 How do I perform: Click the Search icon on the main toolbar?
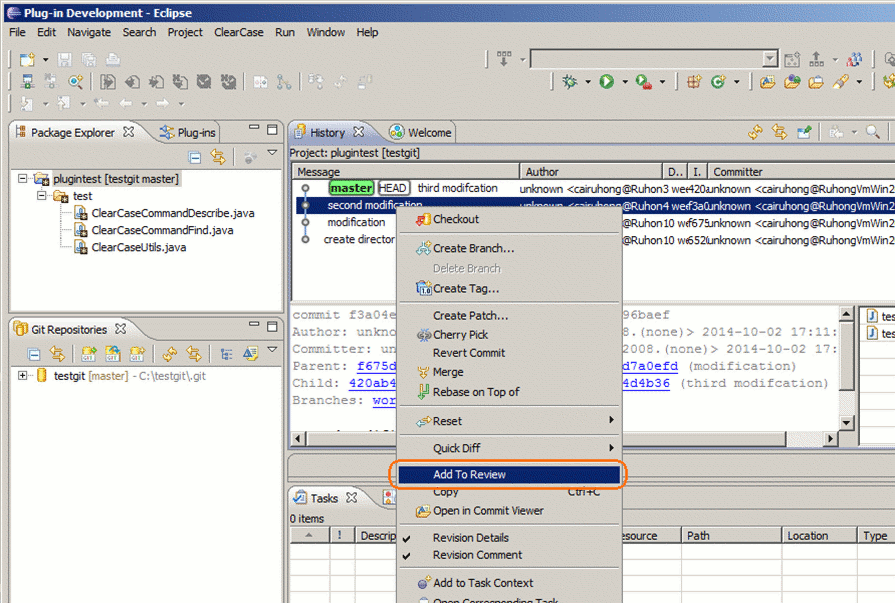(76, 82)
